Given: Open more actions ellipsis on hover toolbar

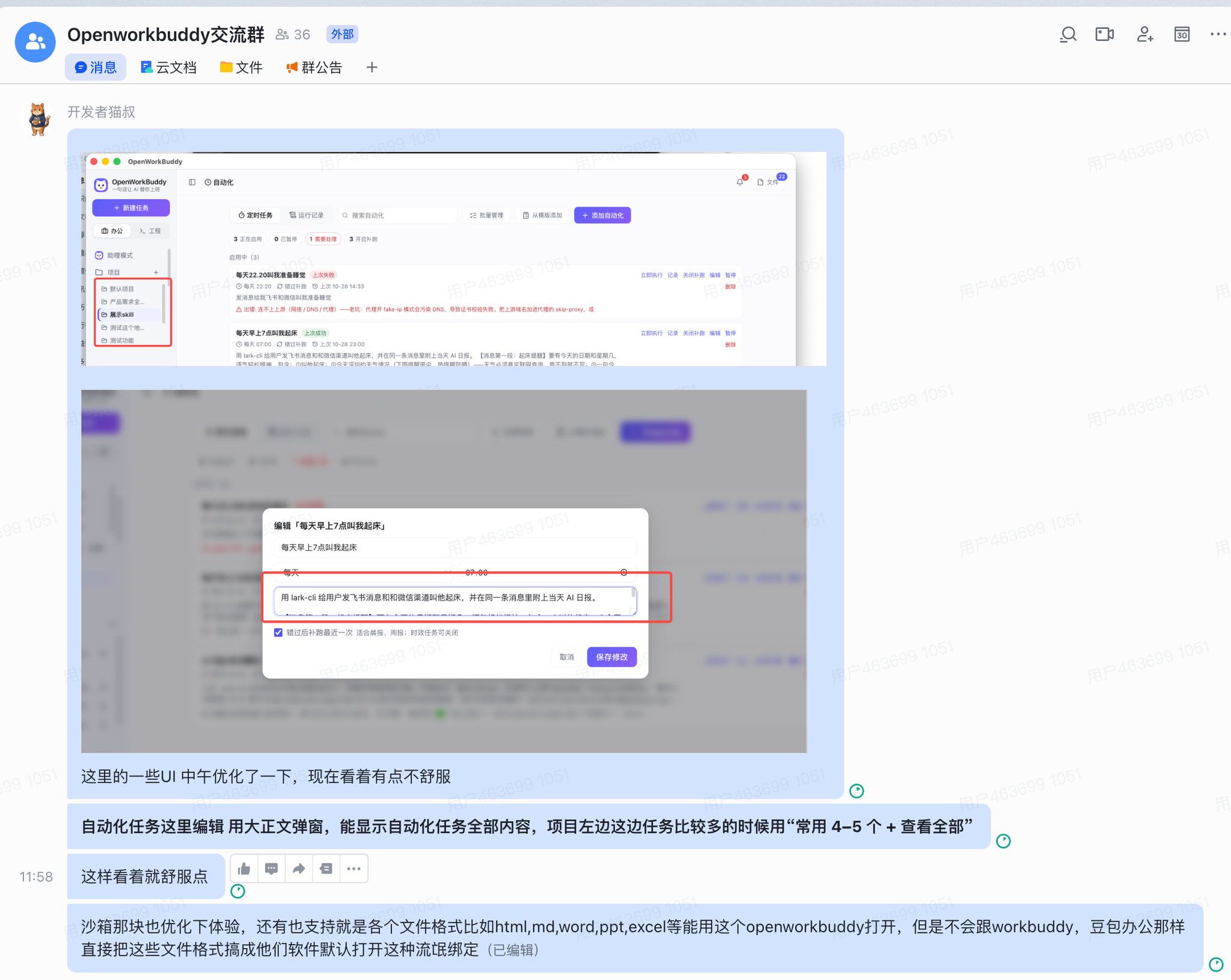Looking at the screenshot, I should (353, 869).
